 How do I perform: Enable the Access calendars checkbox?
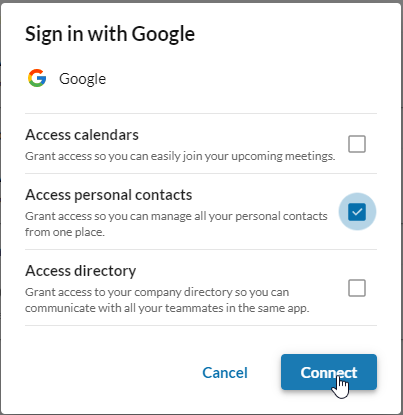357,144
